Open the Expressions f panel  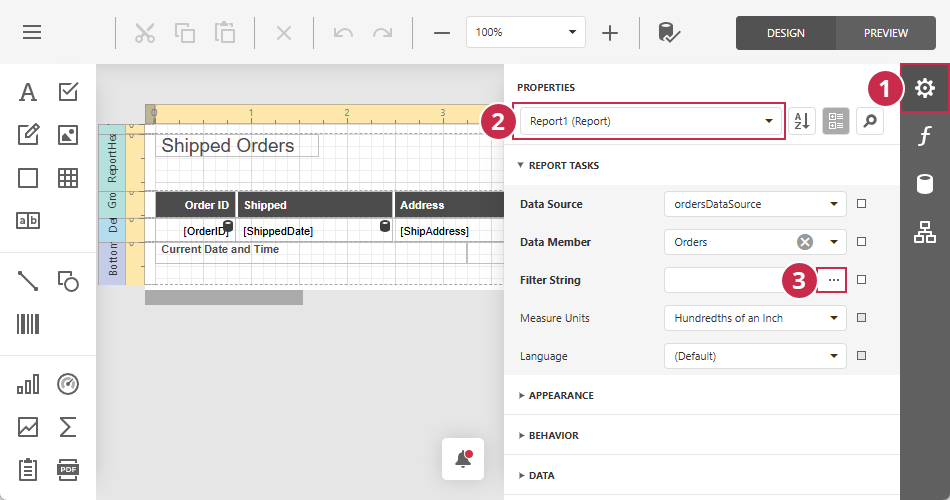tap(925, 136)
